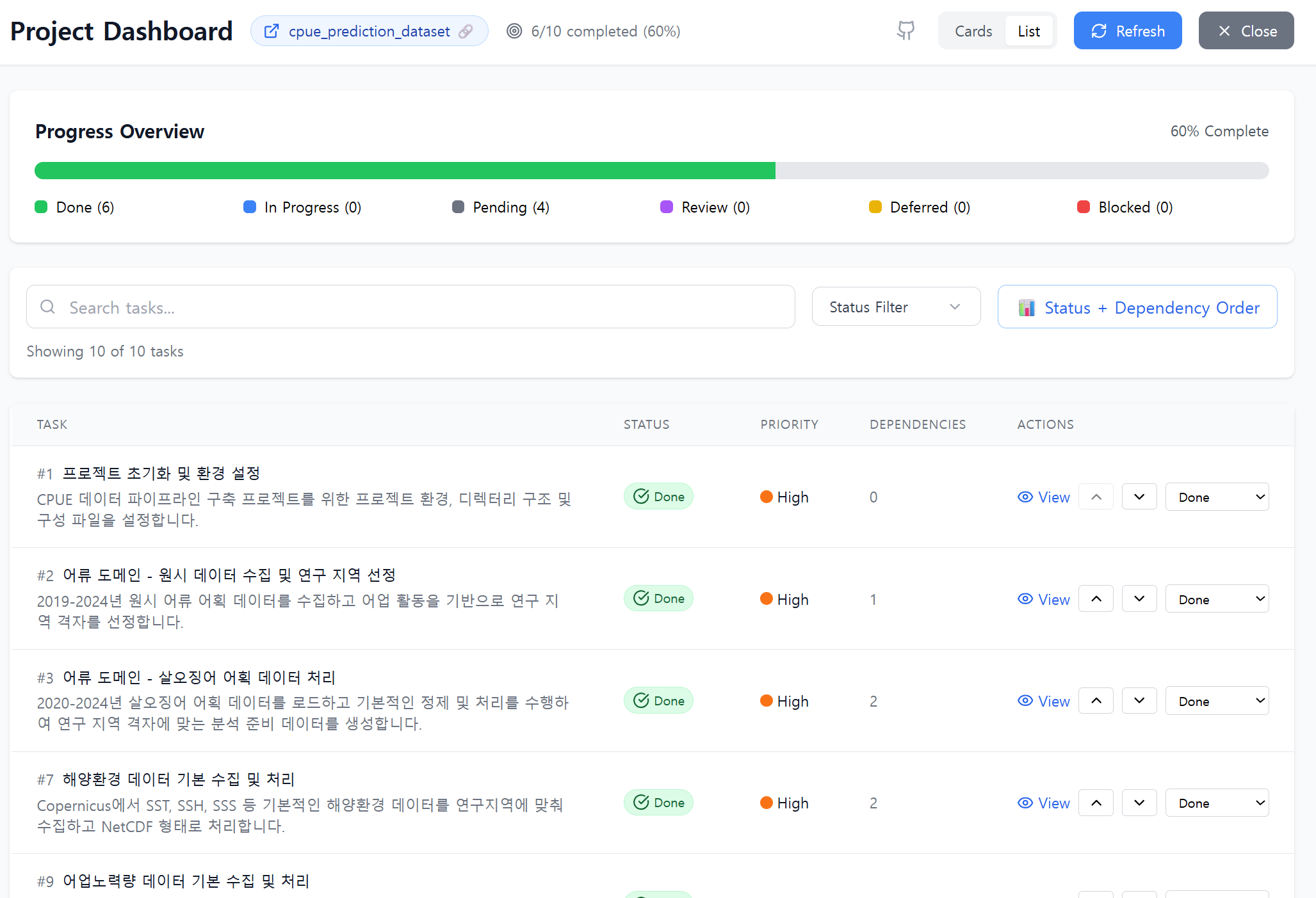This screenshot has width=1316, height=898.
Task: View details of task #3
Action: (1044, 701)
